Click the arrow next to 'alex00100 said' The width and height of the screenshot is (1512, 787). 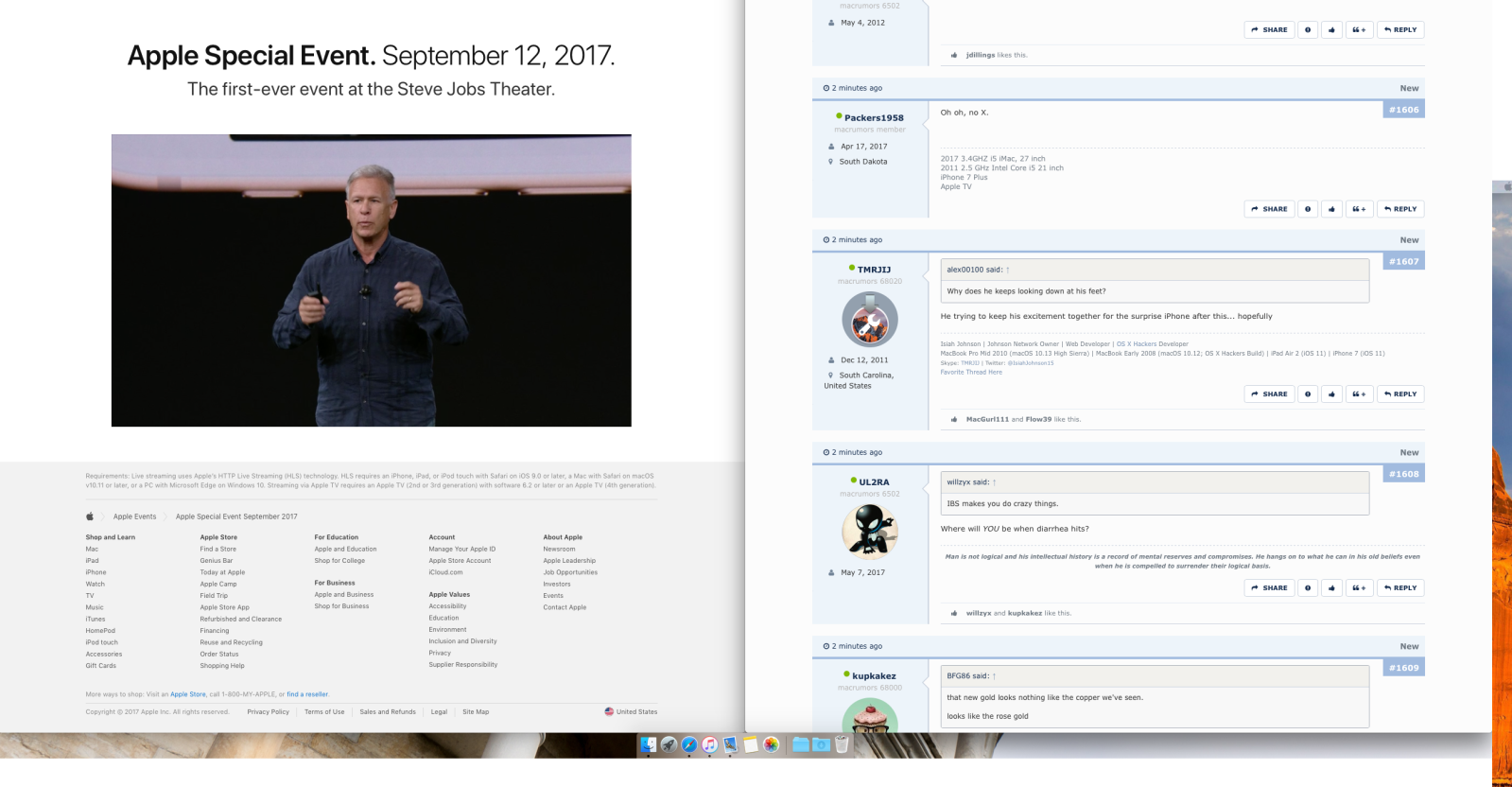click(1008, 270)
